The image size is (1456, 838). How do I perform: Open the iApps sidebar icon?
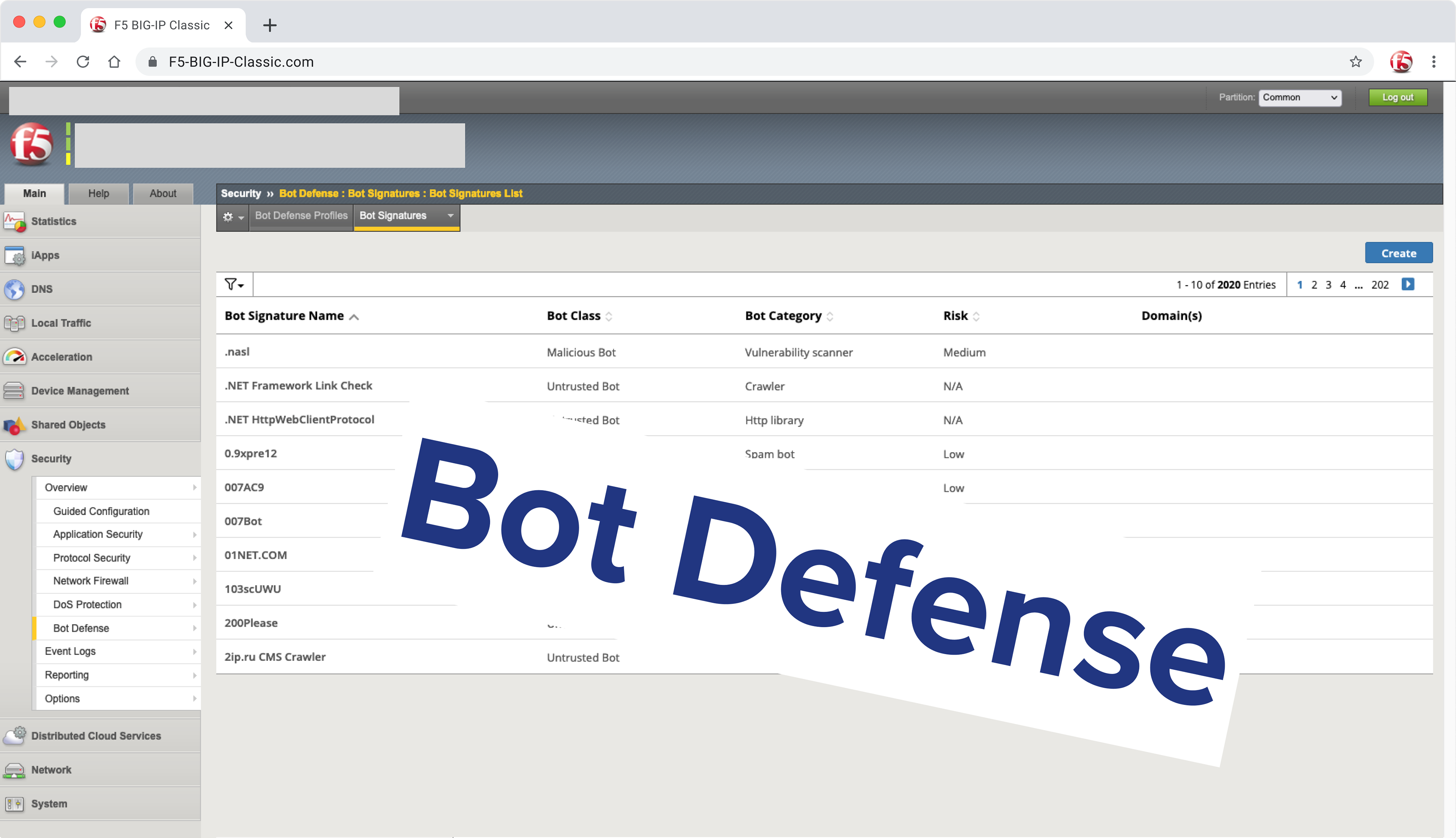pyautogui.click(x=14, y=255)
